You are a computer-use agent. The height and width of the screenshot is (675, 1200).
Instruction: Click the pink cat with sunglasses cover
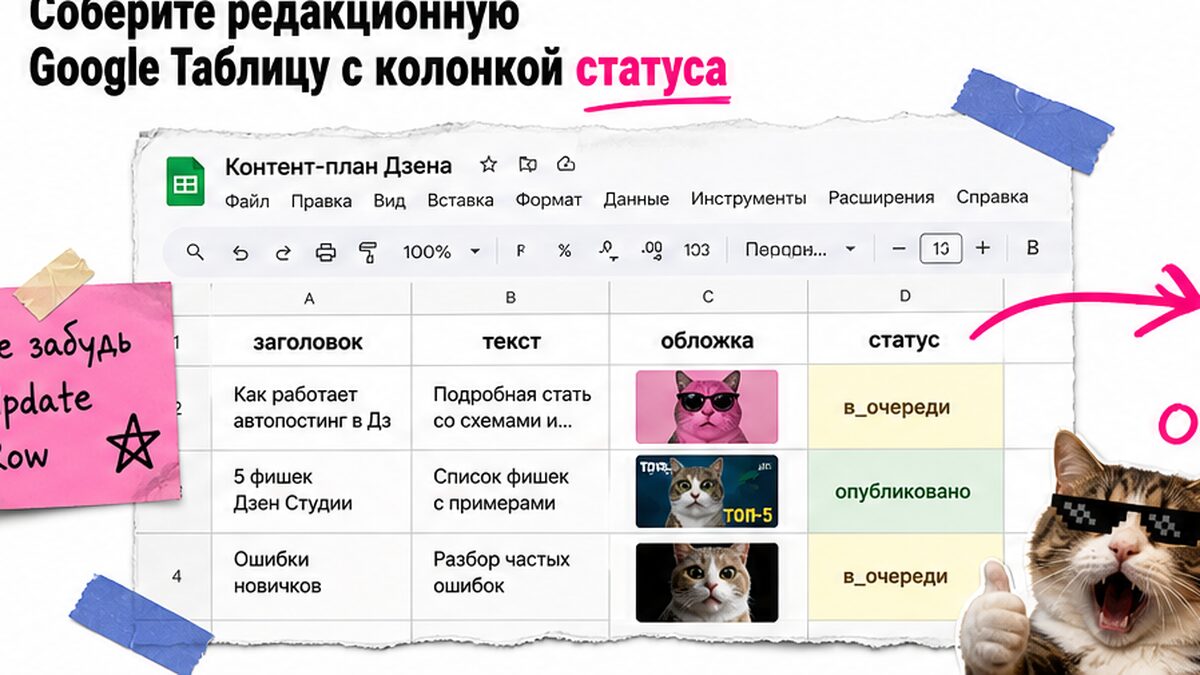point(707,407)
